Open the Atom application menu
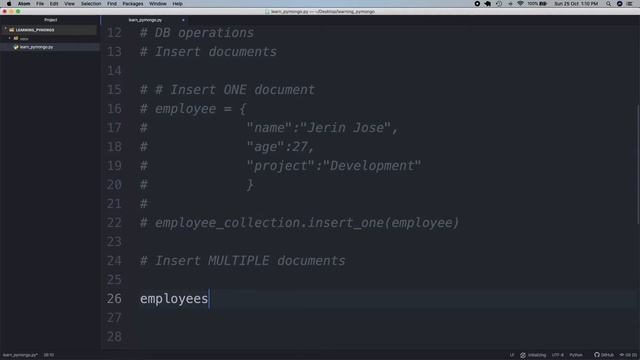Image resolution: width=640 pixels, height=360 pixels. pyautogui.click(x=24, y=4)
